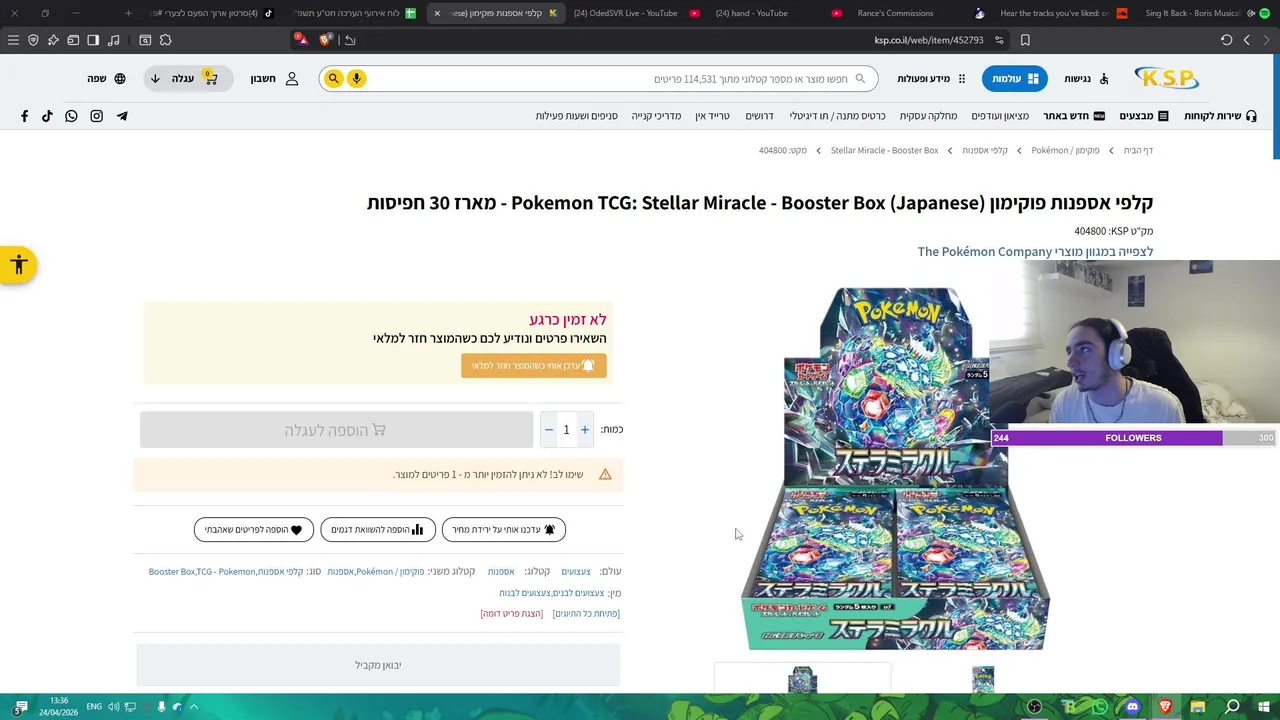Open Discord from the taskbar

click(x=1132, y=707)
